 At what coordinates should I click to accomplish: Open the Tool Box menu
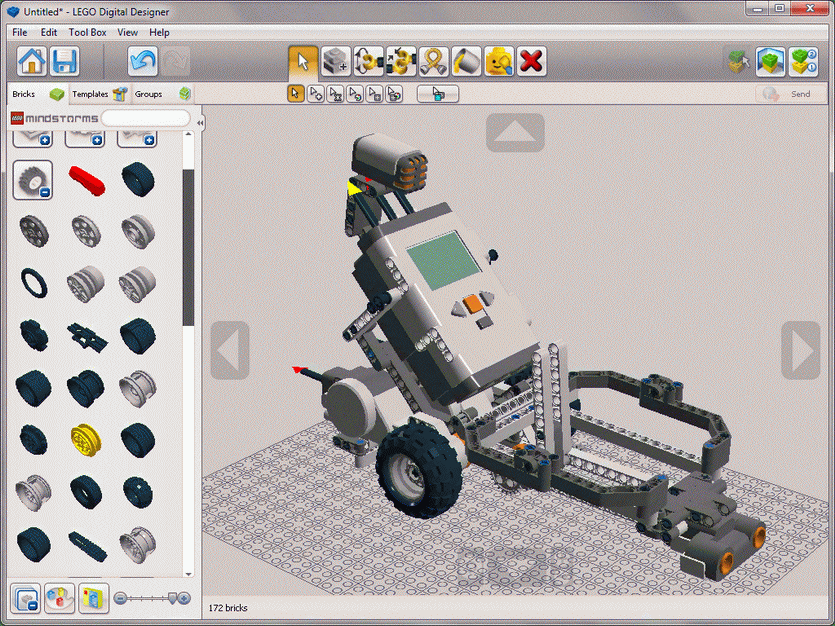click(87, 32)
